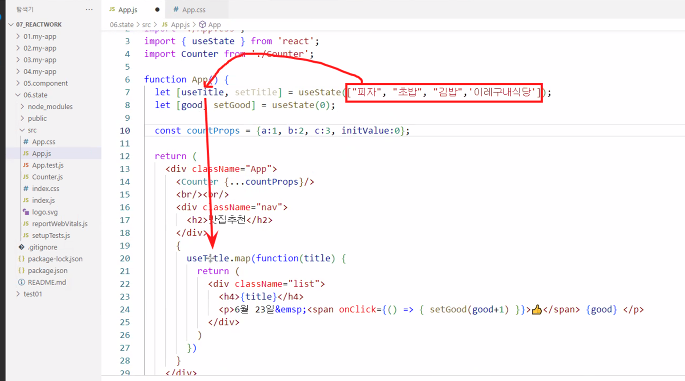Switch to the App.css editor tab
This screenshot has height=381, width=685.
(x=194, y=10)
